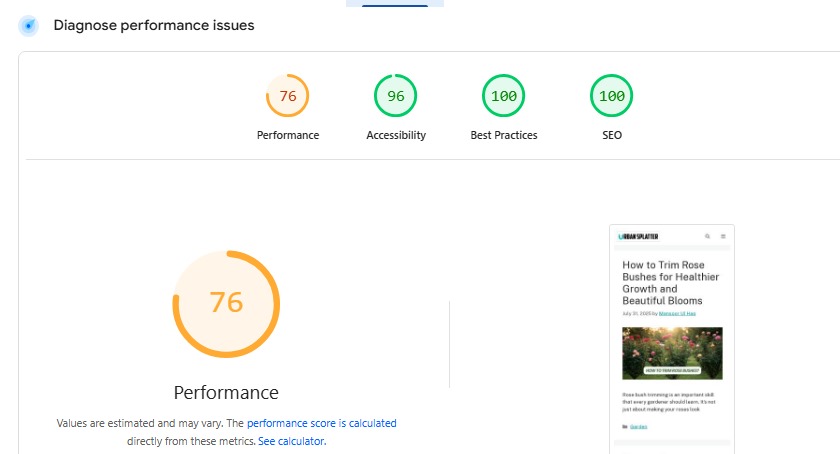Click the Diagnose performance issues icon
This screenshot has height=454, width=840.
point(29,26)
